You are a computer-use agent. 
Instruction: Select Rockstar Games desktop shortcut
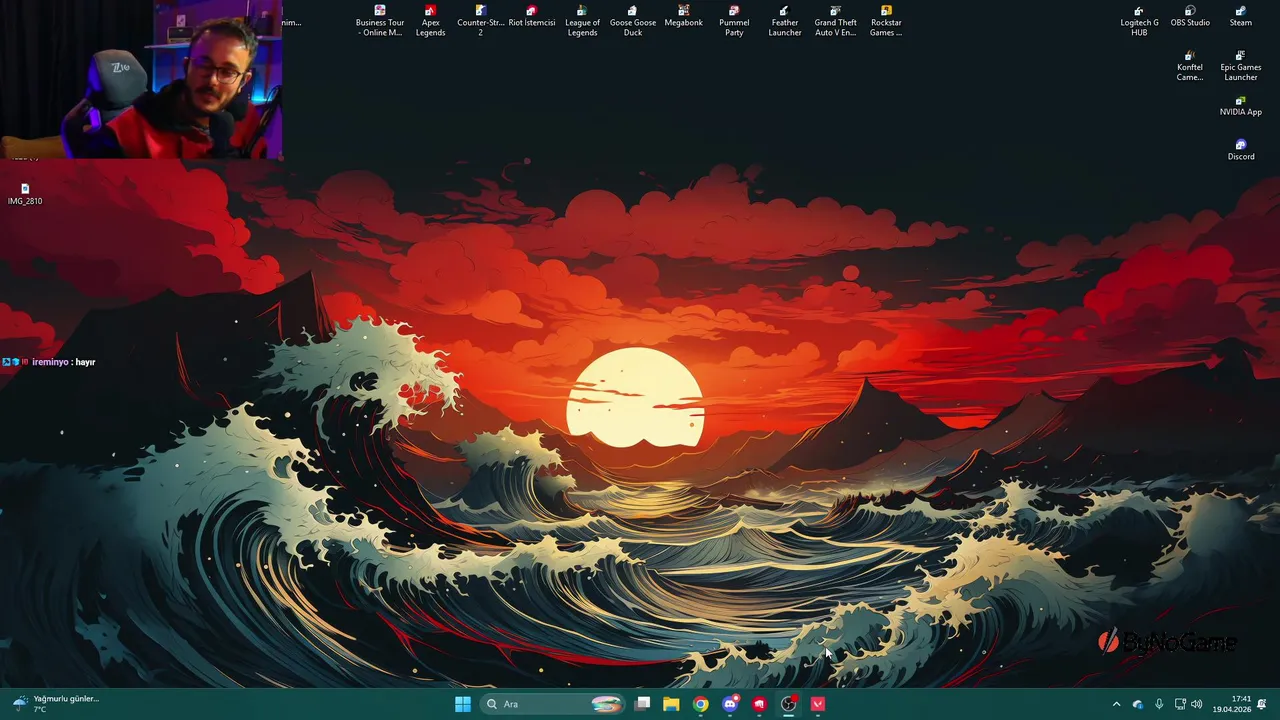tap(886, 21)
